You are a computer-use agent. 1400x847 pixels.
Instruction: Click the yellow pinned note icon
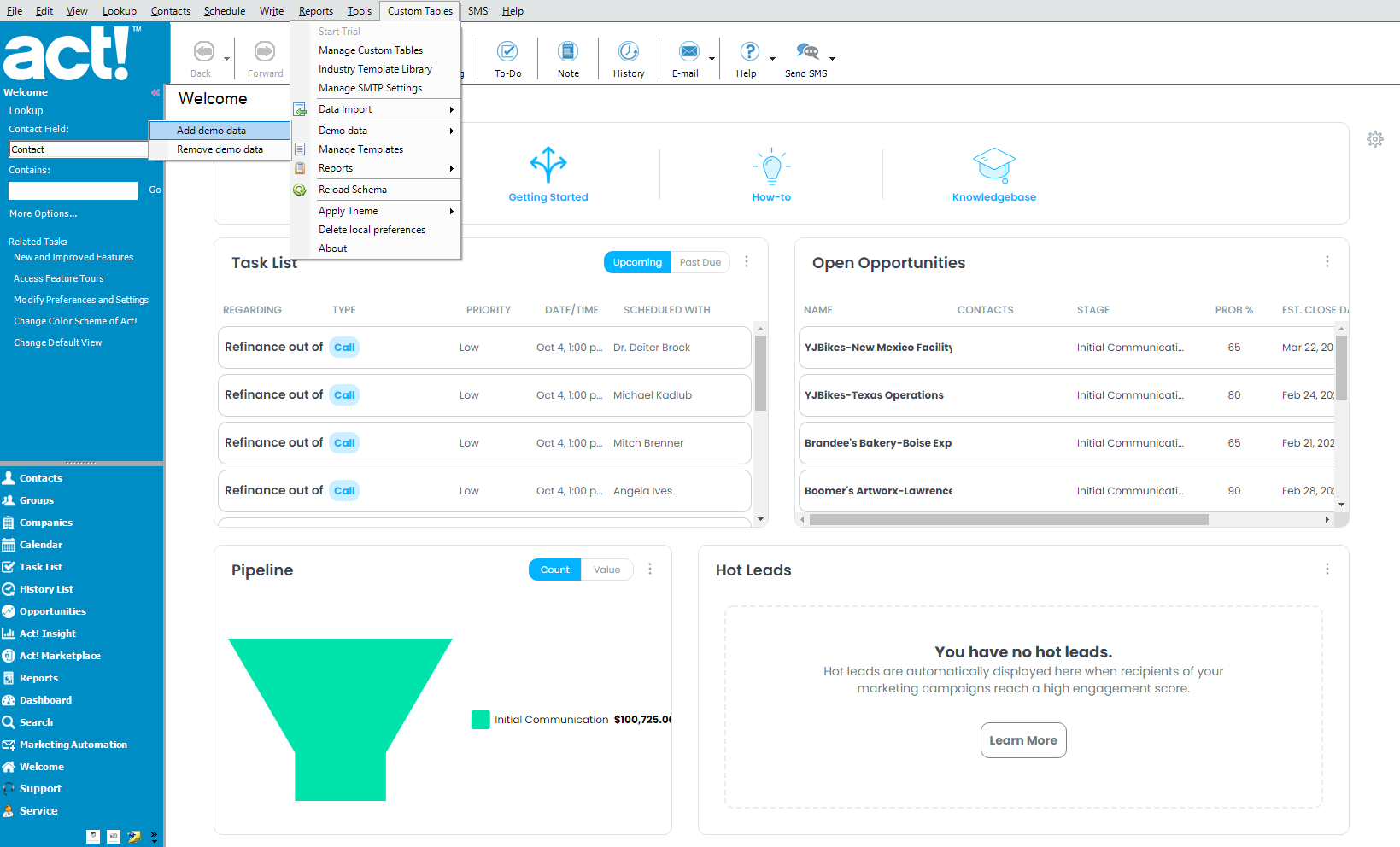click(134, 837)
